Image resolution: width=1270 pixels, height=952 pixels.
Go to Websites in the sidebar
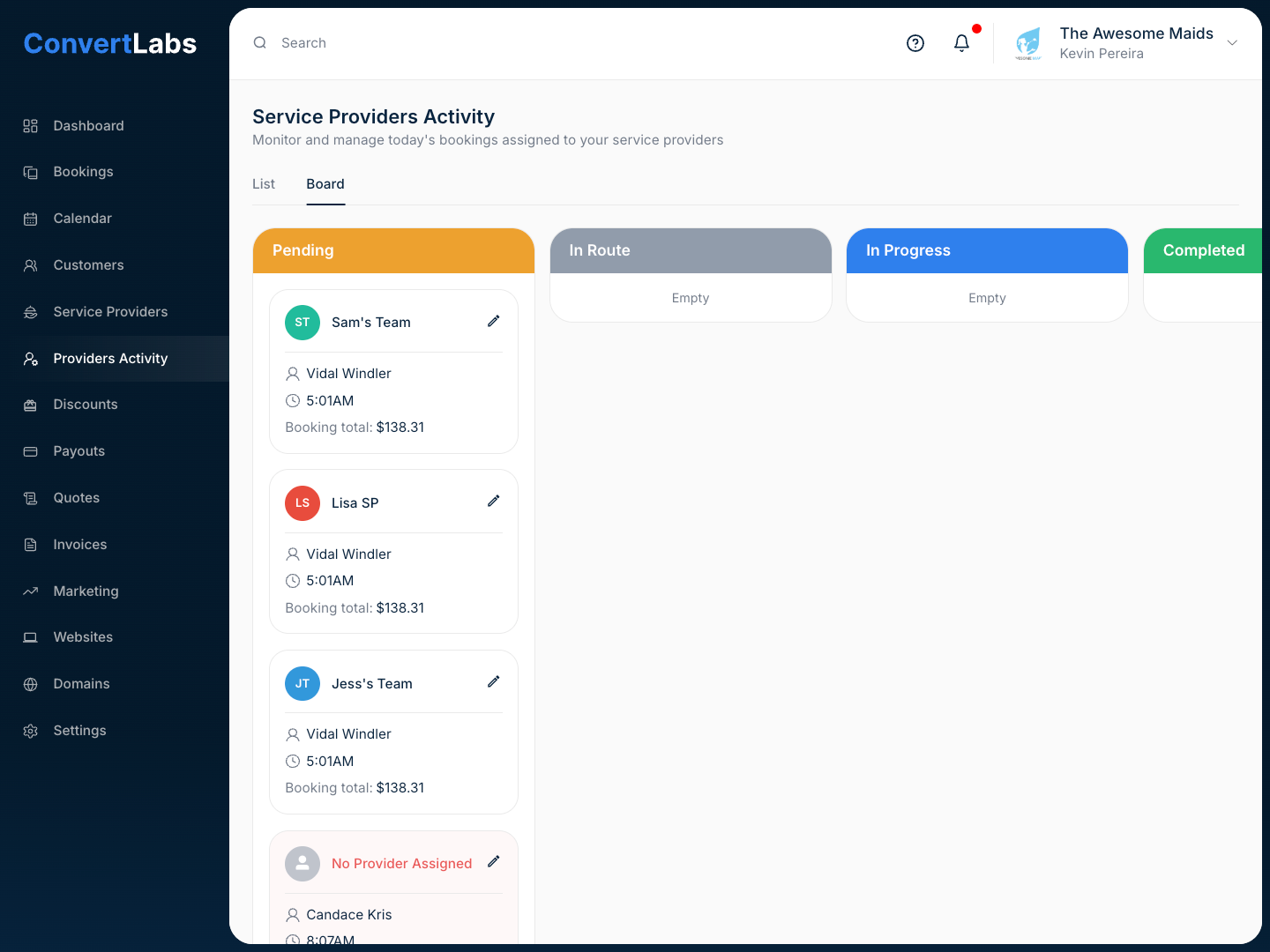pyautogui.click(x=115, y=637)
